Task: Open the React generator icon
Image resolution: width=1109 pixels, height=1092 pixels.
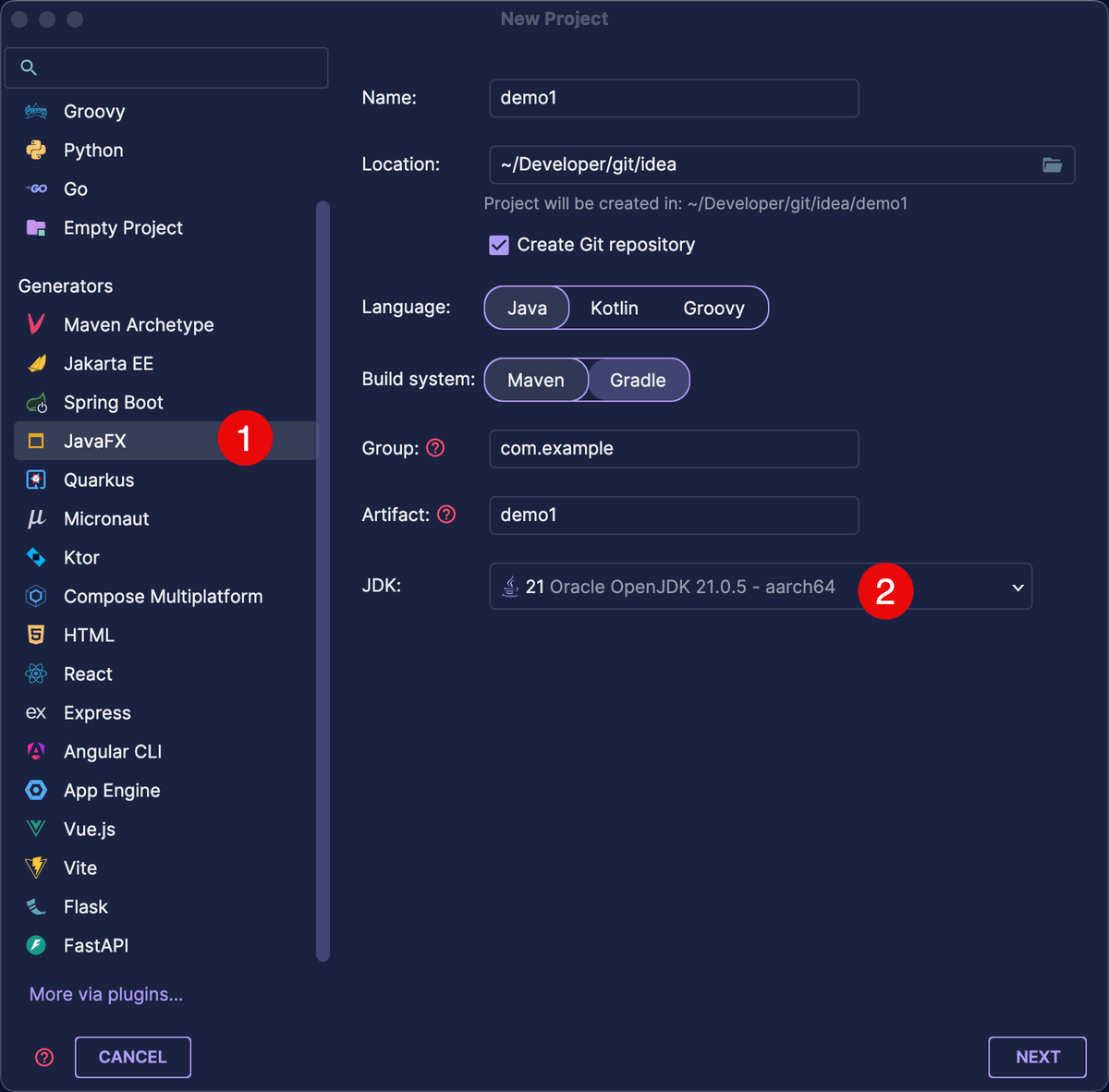Action: pos(35,673)
